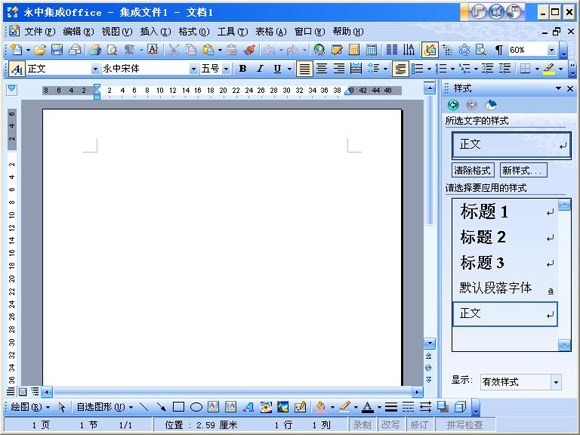
Task: Click the Save icon in toolbar
Action: 57,50
